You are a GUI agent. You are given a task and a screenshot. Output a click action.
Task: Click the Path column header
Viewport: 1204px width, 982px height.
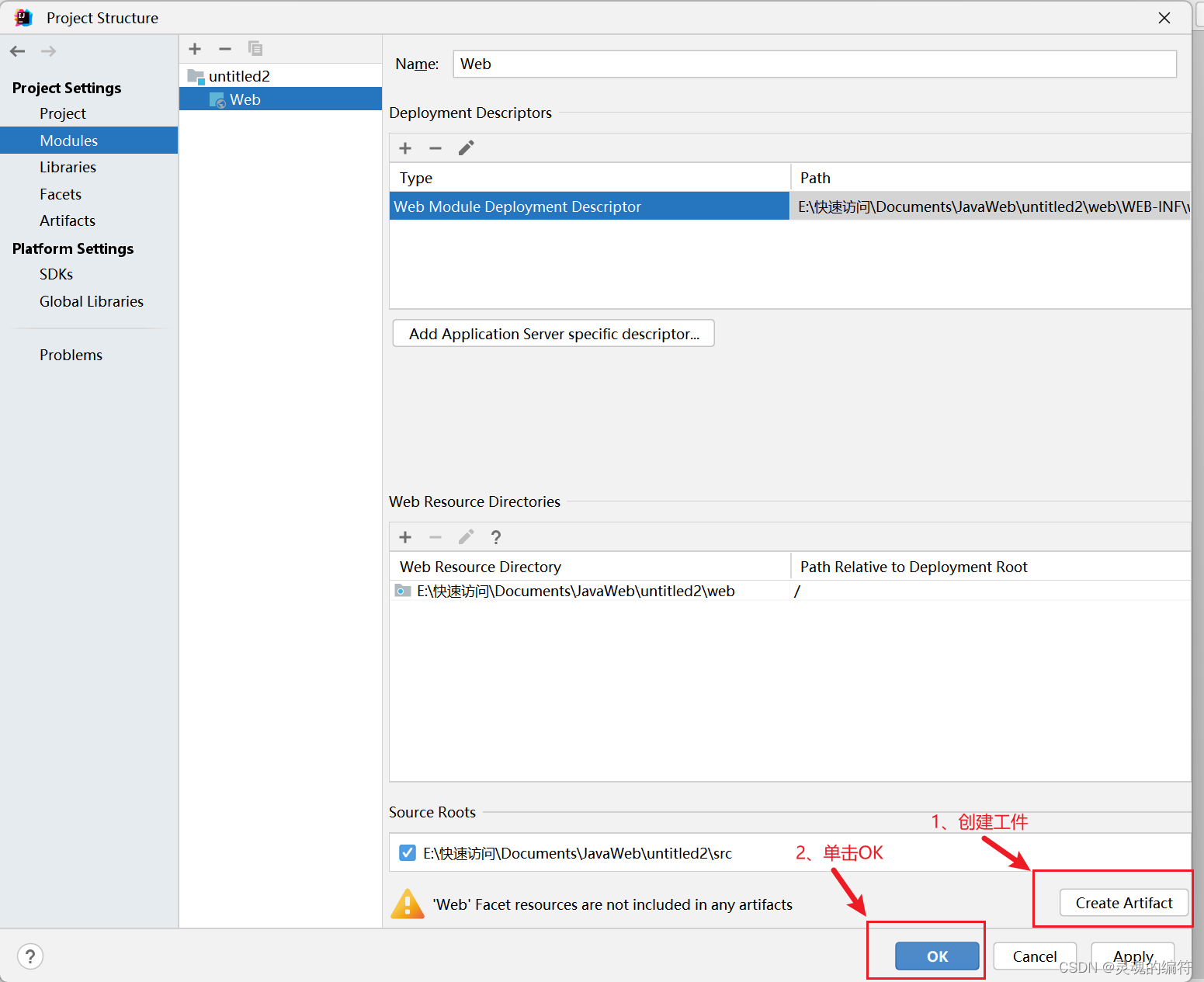[x=991, y=178]
